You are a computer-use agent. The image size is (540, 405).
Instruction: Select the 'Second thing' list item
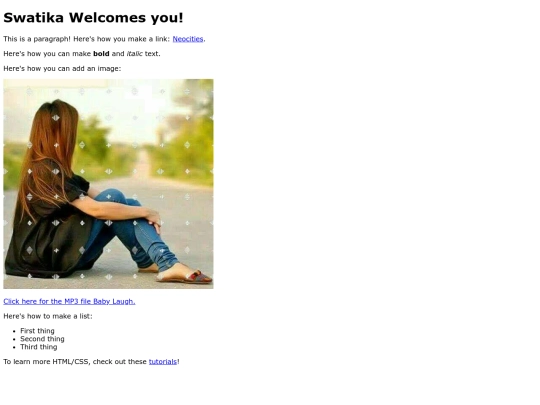[x=42, y=339]
